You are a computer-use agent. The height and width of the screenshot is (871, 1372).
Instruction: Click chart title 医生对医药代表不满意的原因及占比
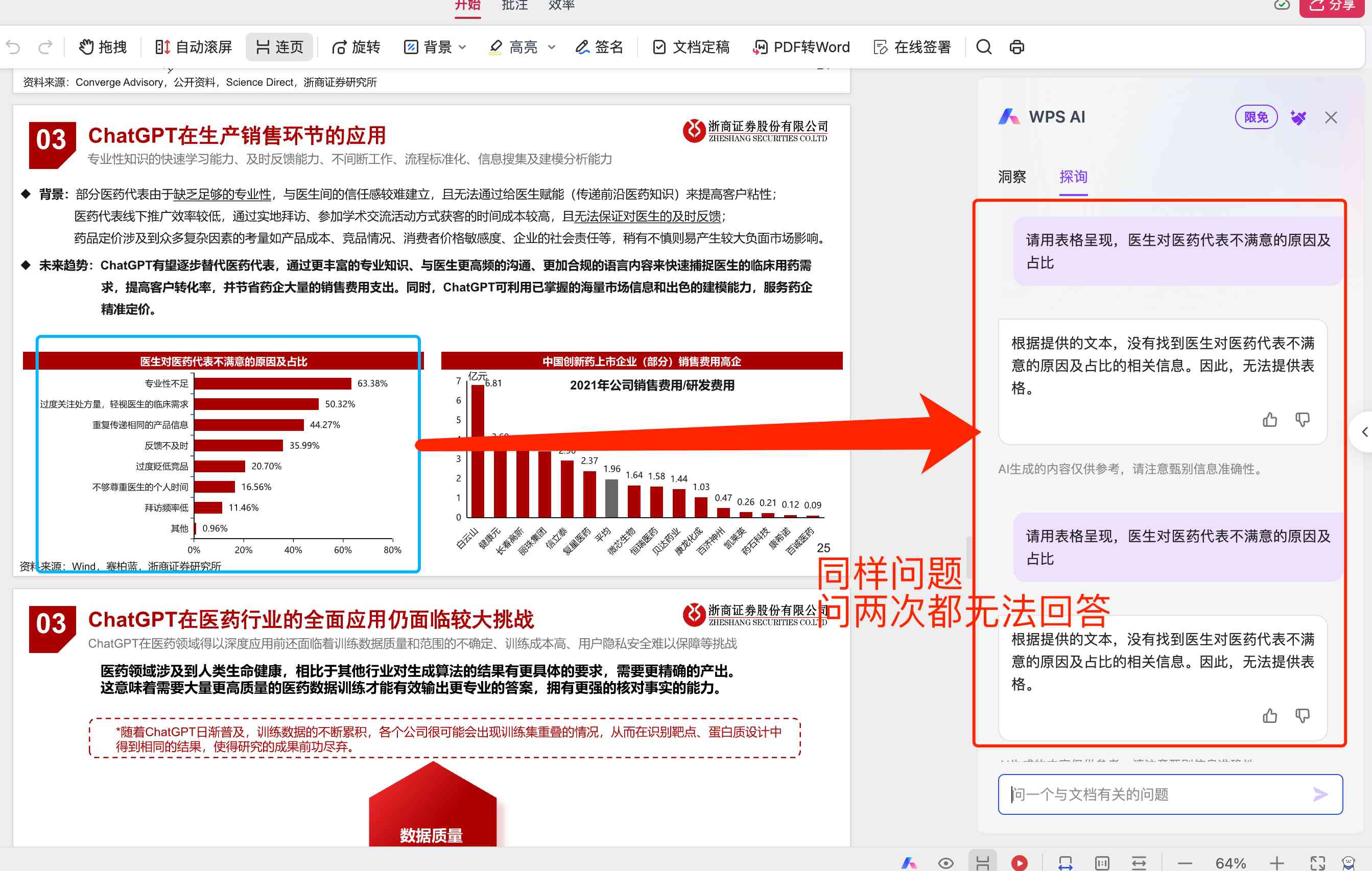pos(223,362)
